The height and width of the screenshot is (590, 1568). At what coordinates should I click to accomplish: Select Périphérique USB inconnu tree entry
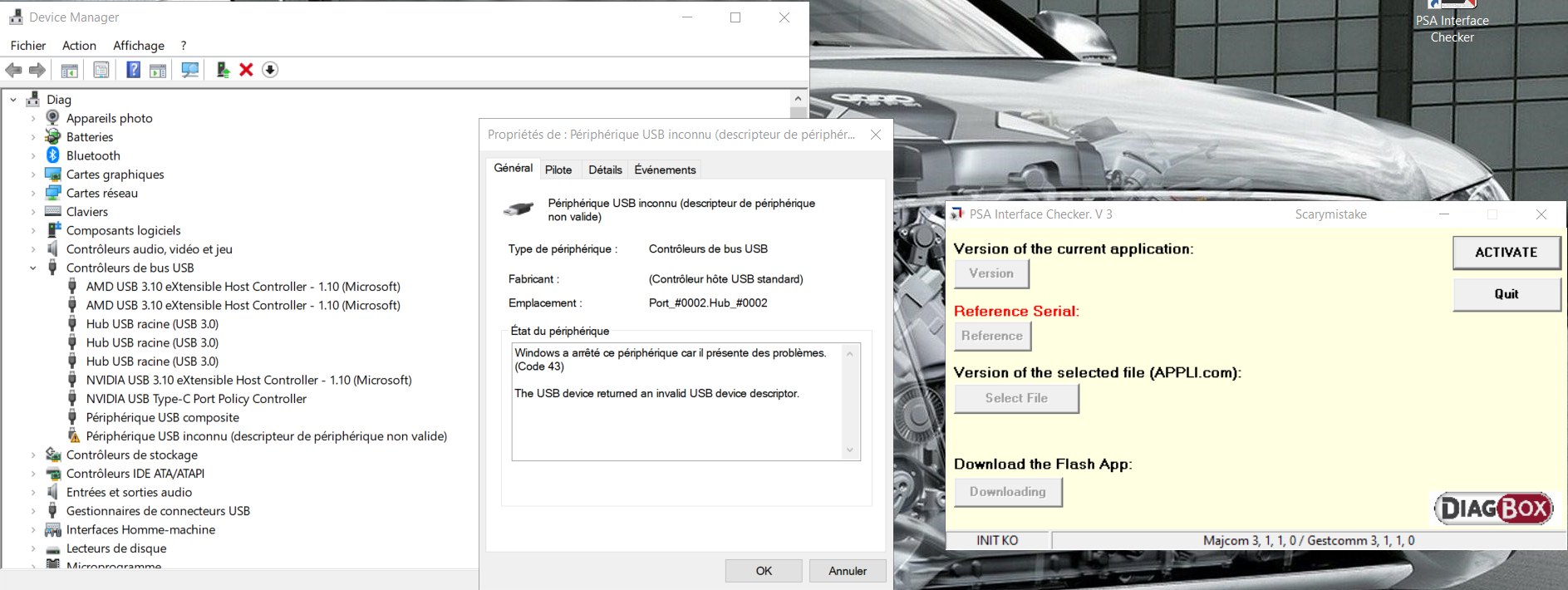[266, 436]
